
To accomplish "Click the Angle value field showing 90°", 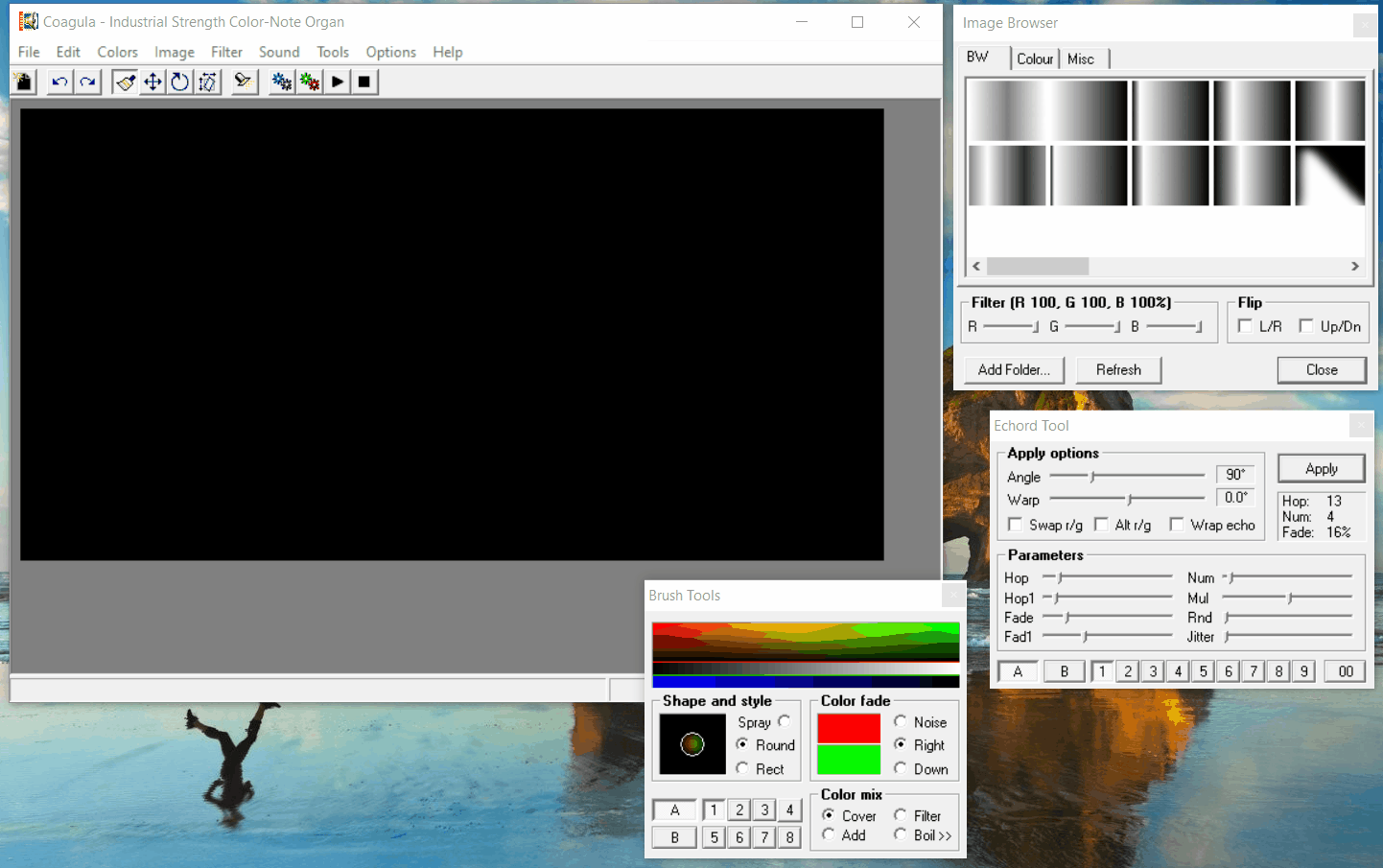I will [1235, 475].
